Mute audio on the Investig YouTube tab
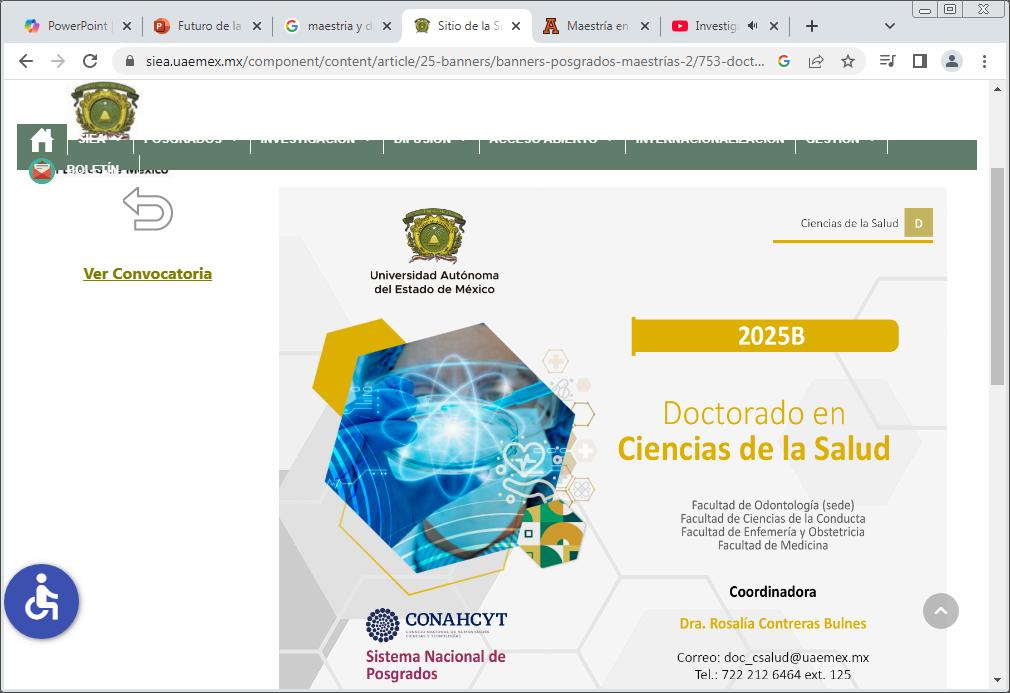 [752, 26]
